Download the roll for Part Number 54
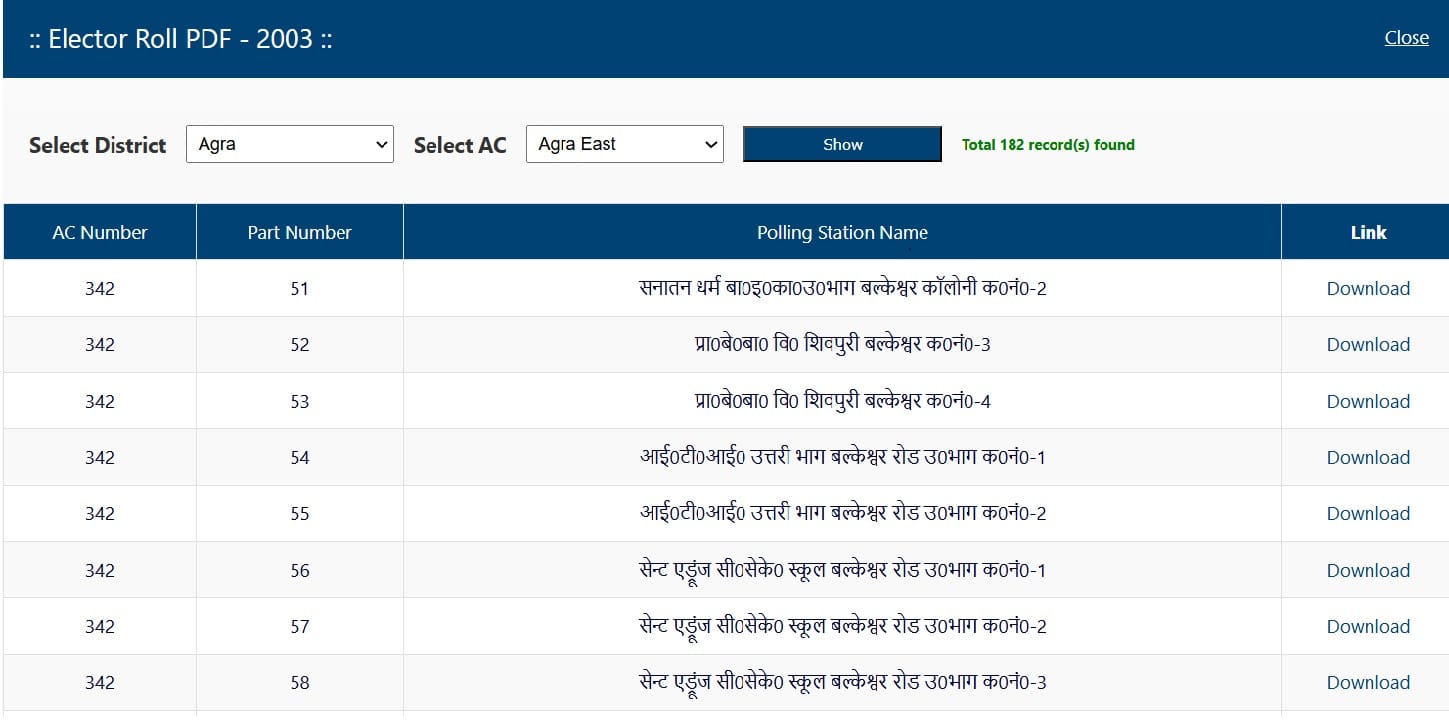This screenshot has height=720, width=1449. pos(1368,457)
